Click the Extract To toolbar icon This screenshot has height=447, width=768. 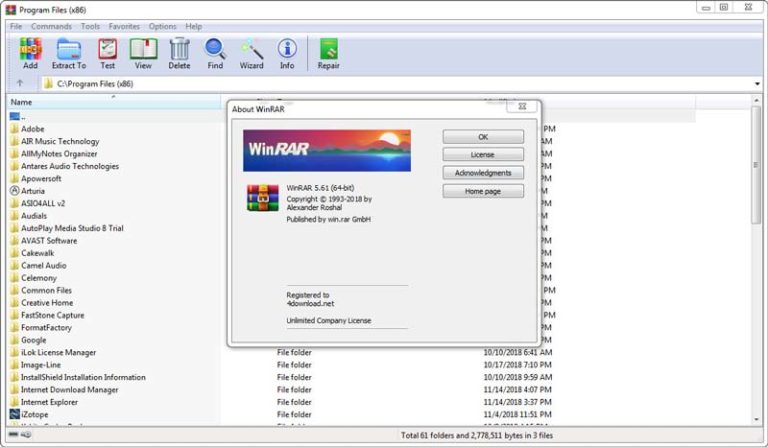pyautogui.click(x=69, y=48)
